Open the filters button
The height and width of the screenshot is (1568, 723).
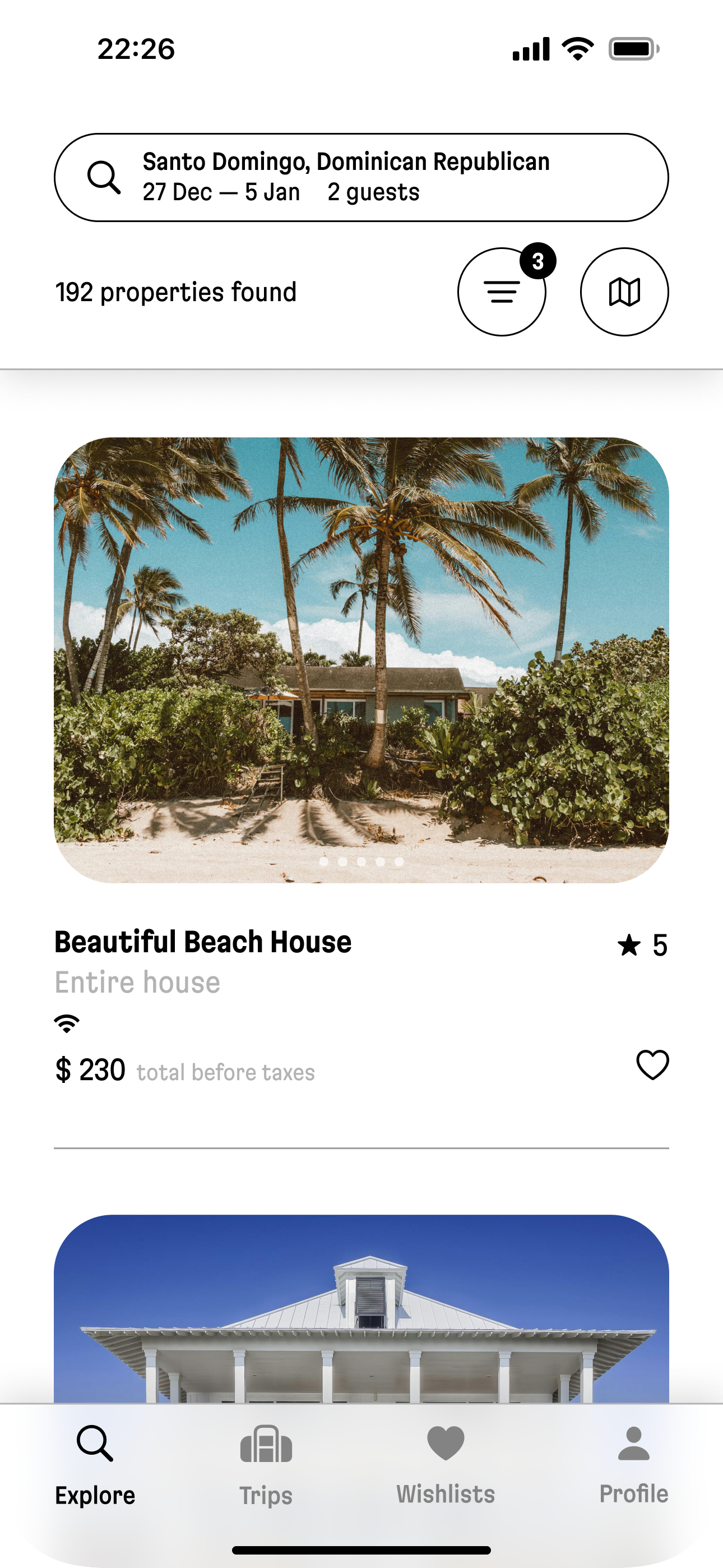point(502,292)
